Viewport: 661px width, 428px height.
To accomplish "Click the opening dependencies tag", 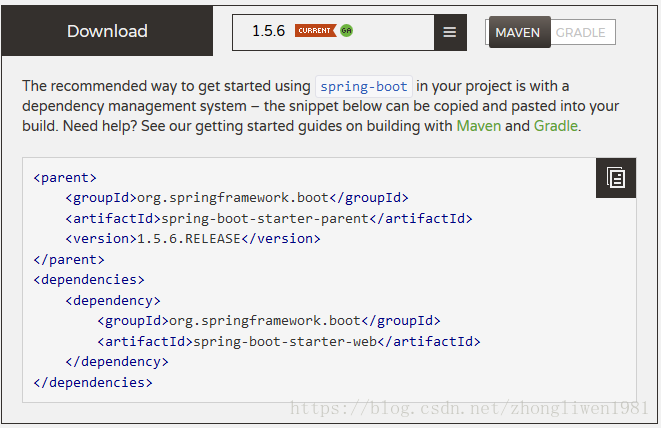I will [x=89, y=280].
